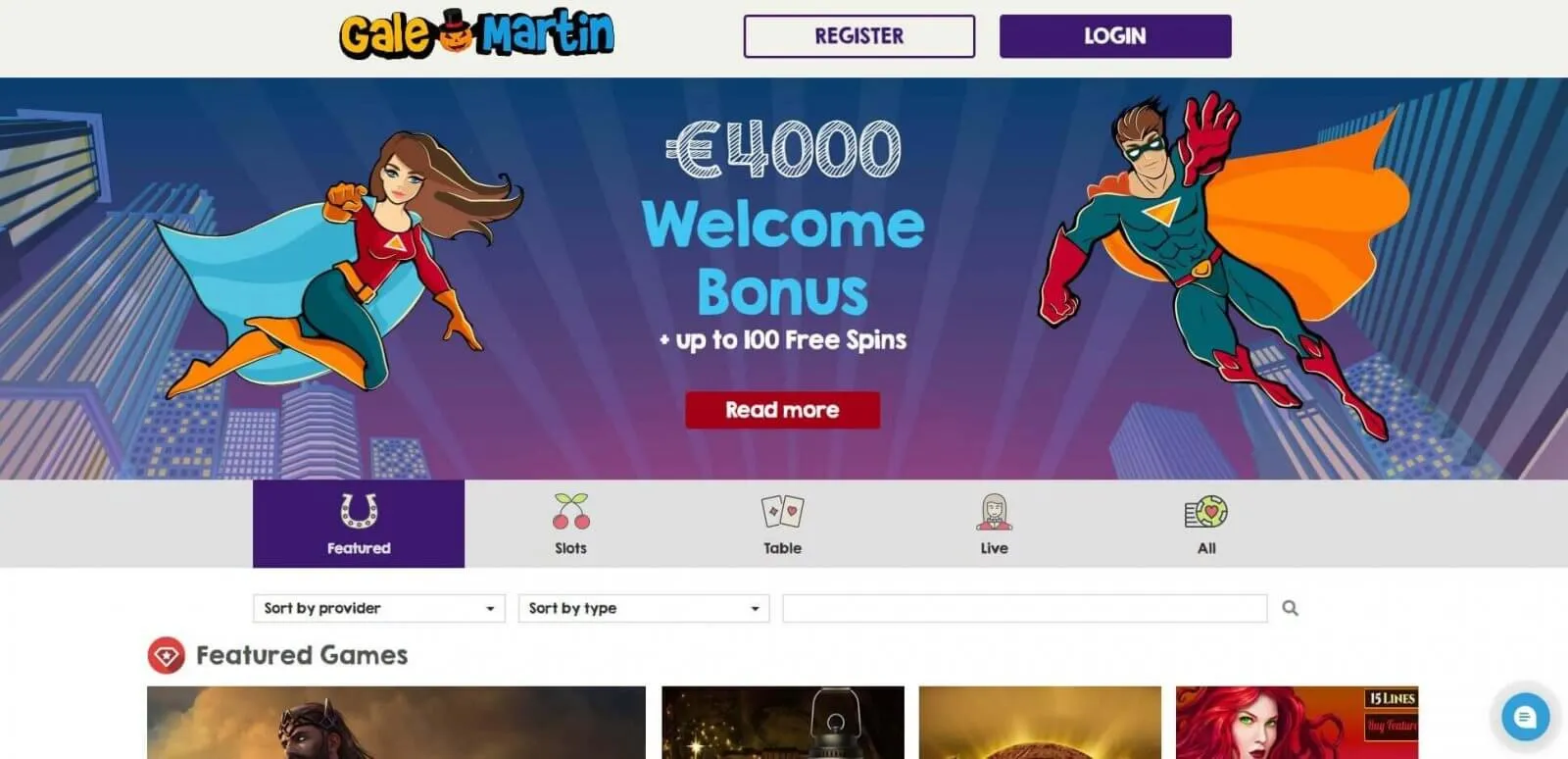1568x759 pixels.
Task: Focus the game search input field
Action: coord(1025,608)
